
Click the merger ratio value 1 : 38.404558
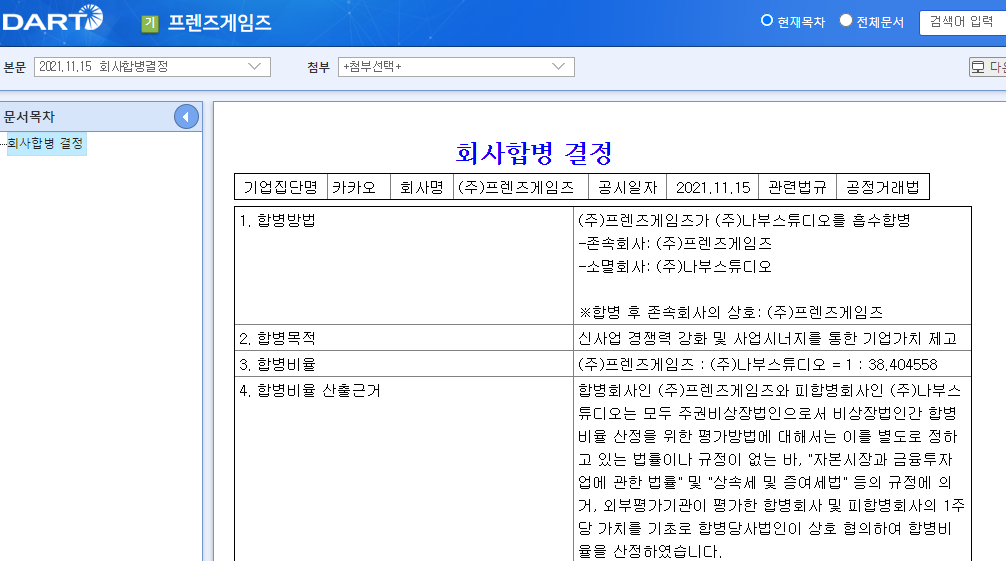coord(891,365)
